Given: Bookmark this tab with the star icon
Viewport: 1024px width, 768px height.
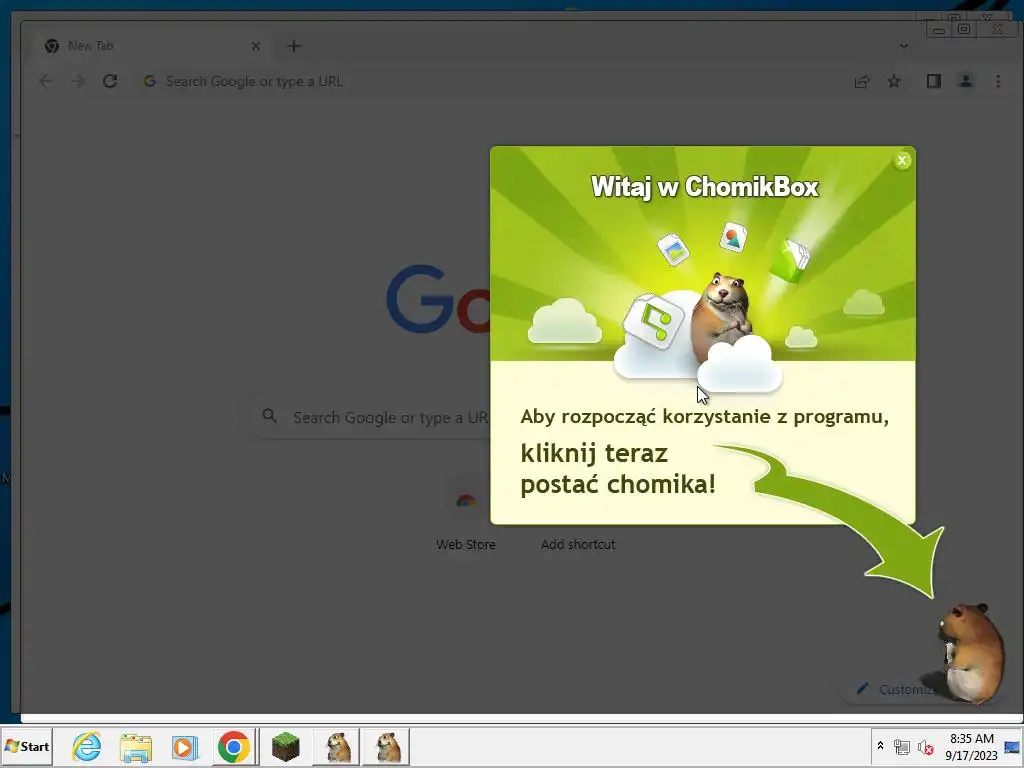Looking at the screenshot, I should pyautogui.click(x=894, y=82).
